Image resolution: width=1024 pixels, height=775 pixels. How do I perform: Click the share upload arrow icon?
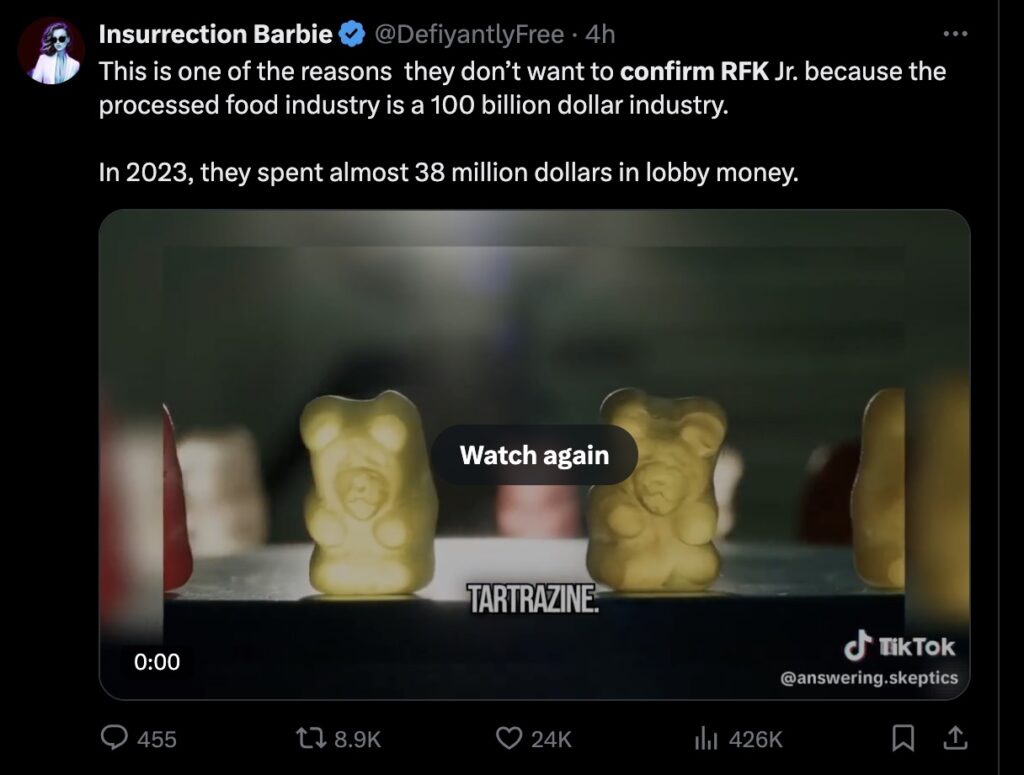(956, 738)
